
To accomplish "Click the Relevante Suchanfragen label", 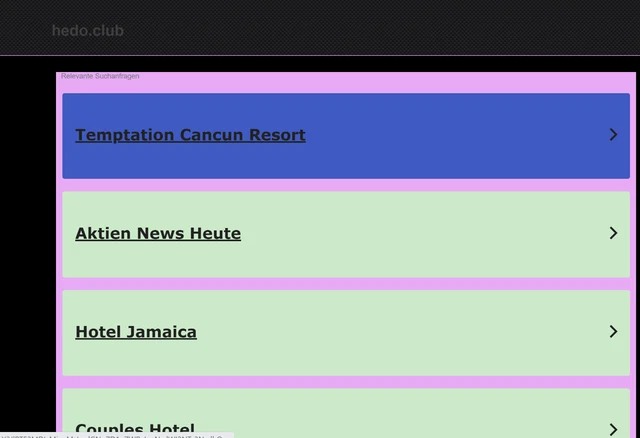I will pos(100,76).
